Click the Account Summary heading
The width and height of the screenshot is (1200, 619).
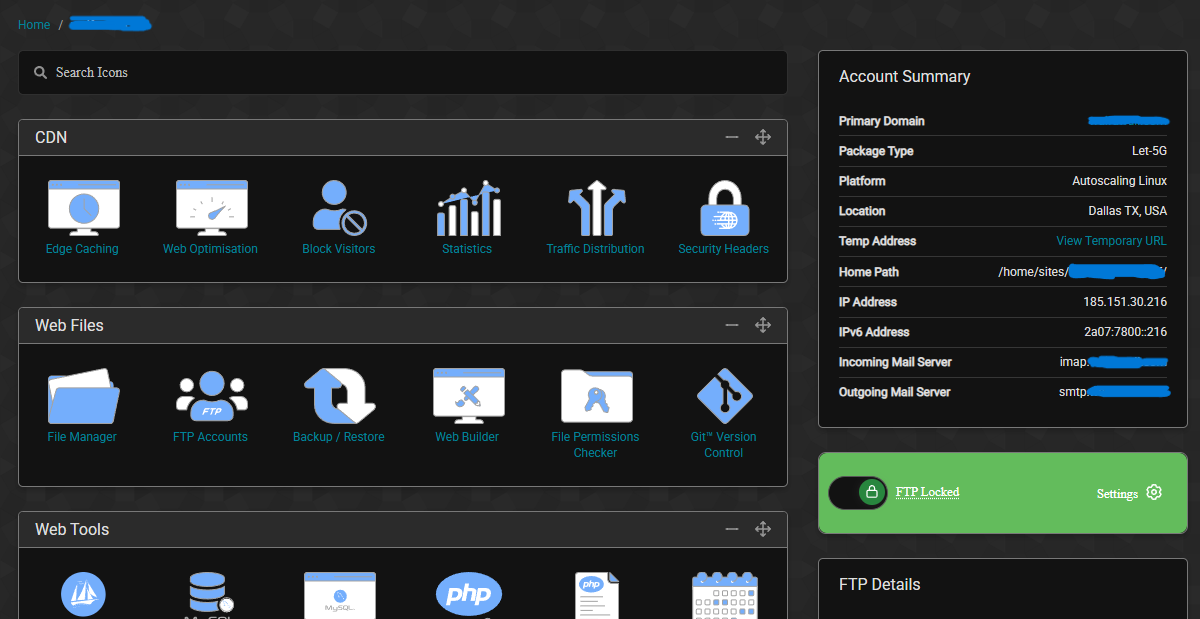904,77
